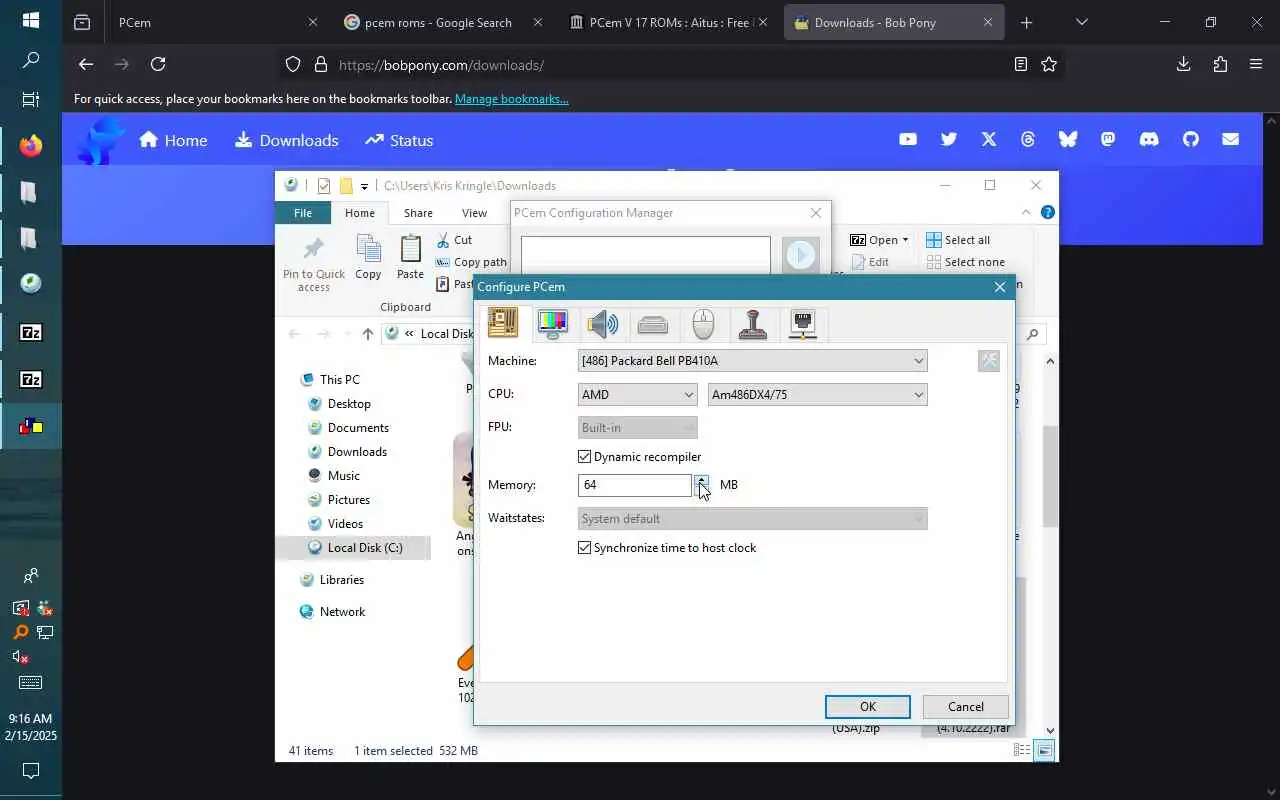Open the sound speaker tab icon

point(603,324)
